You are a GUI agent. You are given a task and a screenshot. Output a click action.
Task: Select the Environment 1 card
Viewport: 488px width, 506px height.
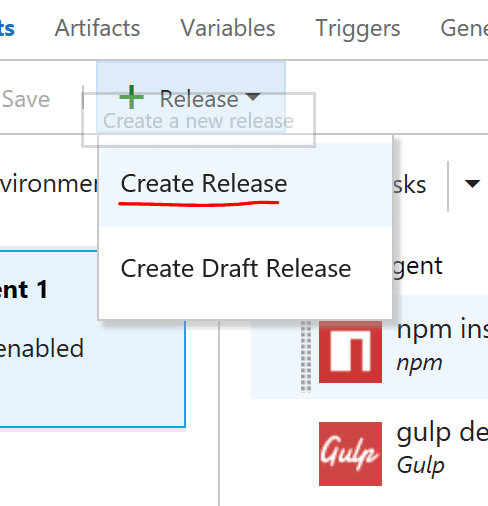92,338
